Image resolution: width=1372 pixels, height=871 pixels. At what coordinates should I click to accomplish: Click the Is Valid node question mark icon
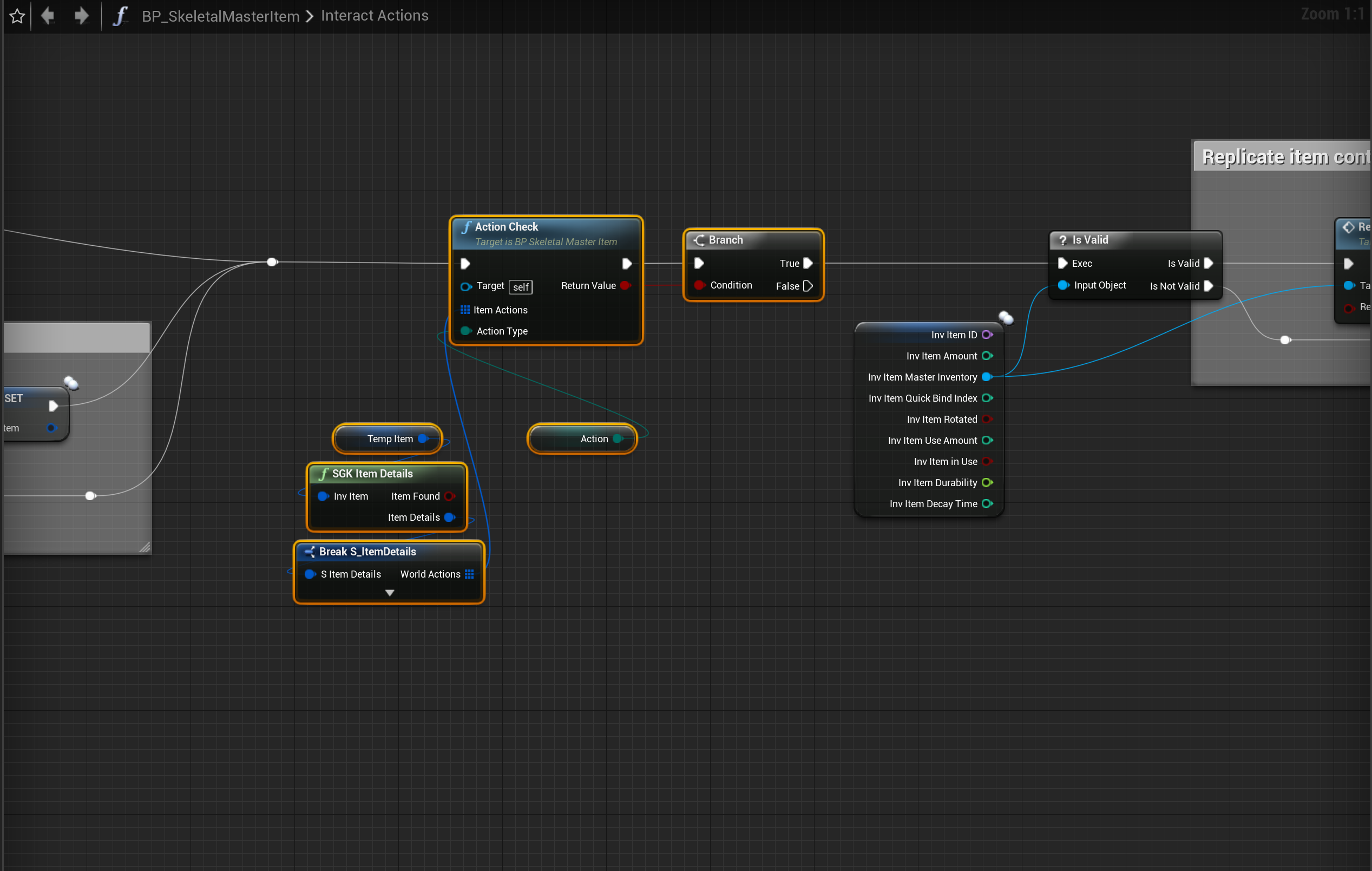click(1062, 240)
